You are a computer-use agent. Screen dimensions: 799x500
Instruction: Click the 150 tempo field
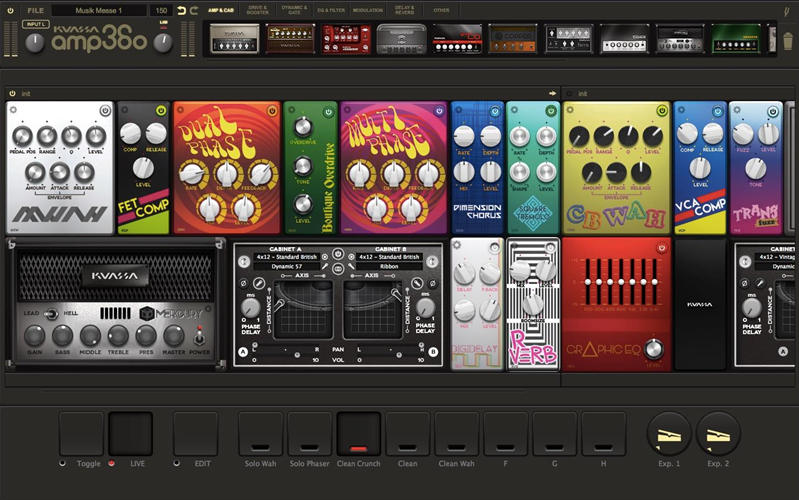point(162,10)
